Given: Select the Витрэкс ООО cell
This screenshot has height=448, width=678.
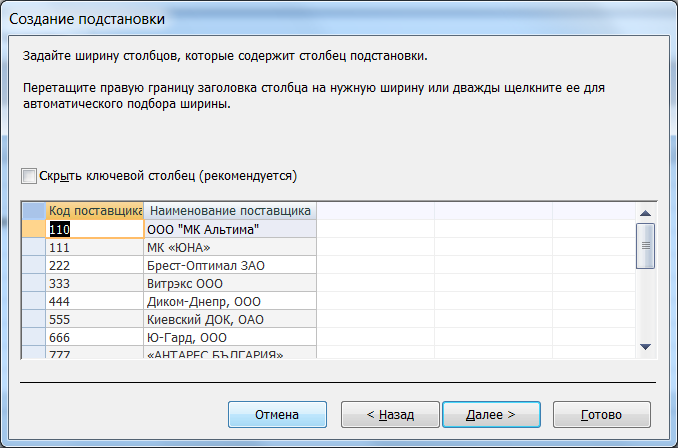Looking at the screenshot, I should (230, 284).
